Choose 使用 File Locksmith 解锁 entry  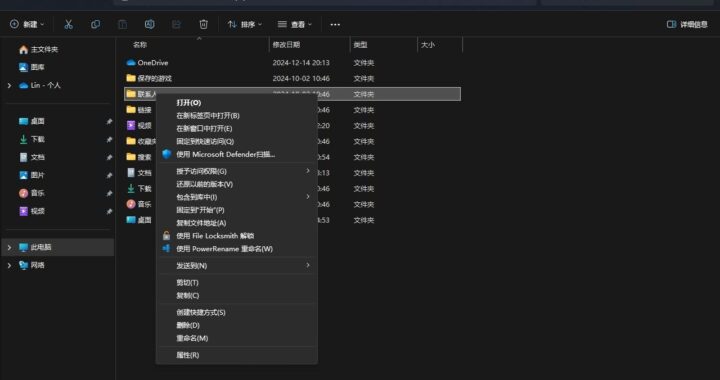[236, 236]
